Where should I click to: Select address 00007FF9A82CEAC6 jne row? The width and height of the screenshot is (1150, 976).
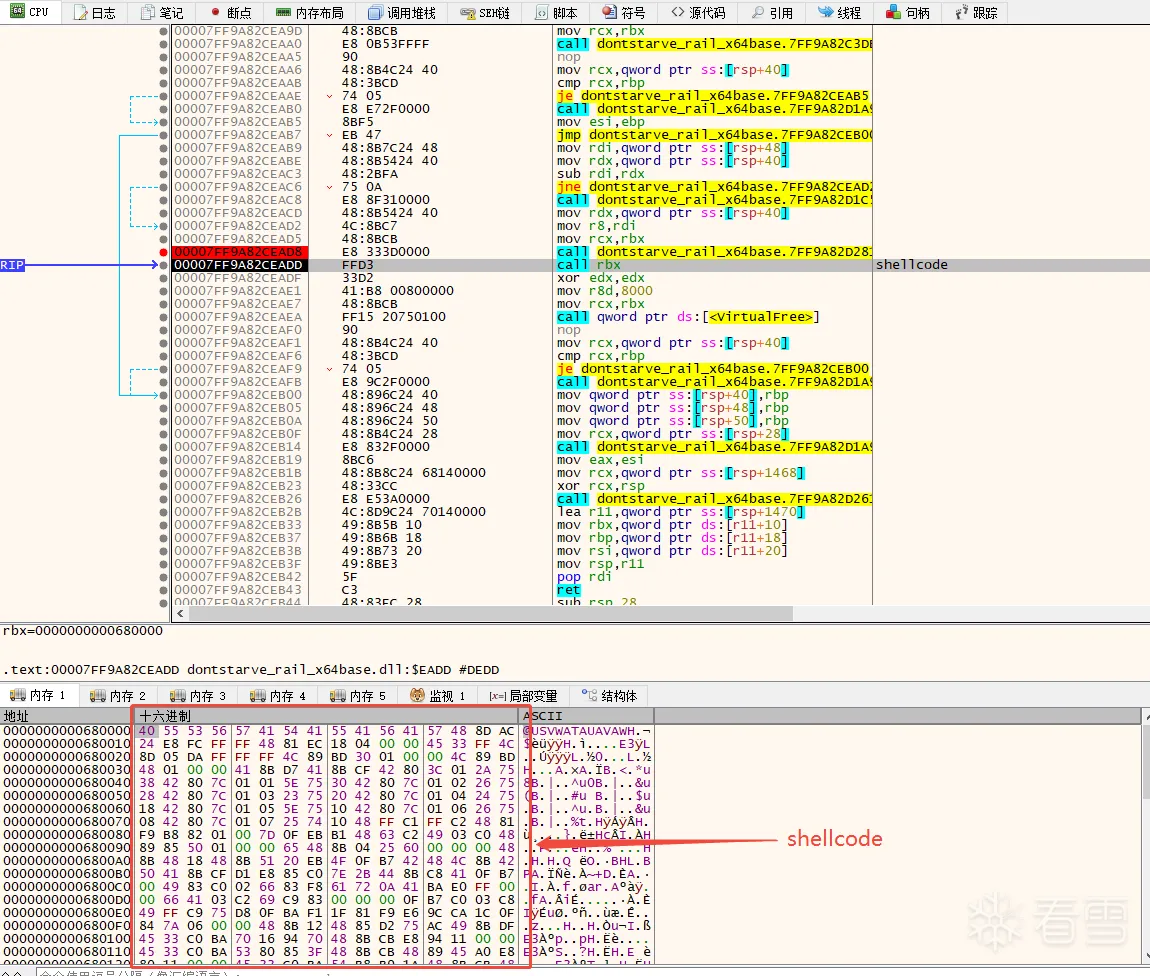coord(238,187)
